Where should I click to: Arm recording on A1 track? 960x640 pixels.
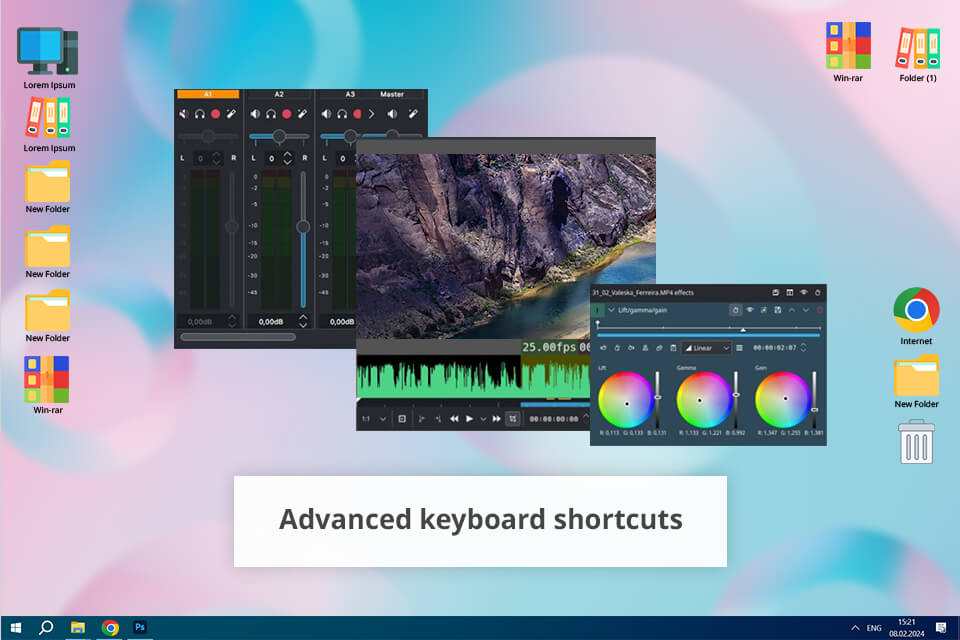[216, 114]
